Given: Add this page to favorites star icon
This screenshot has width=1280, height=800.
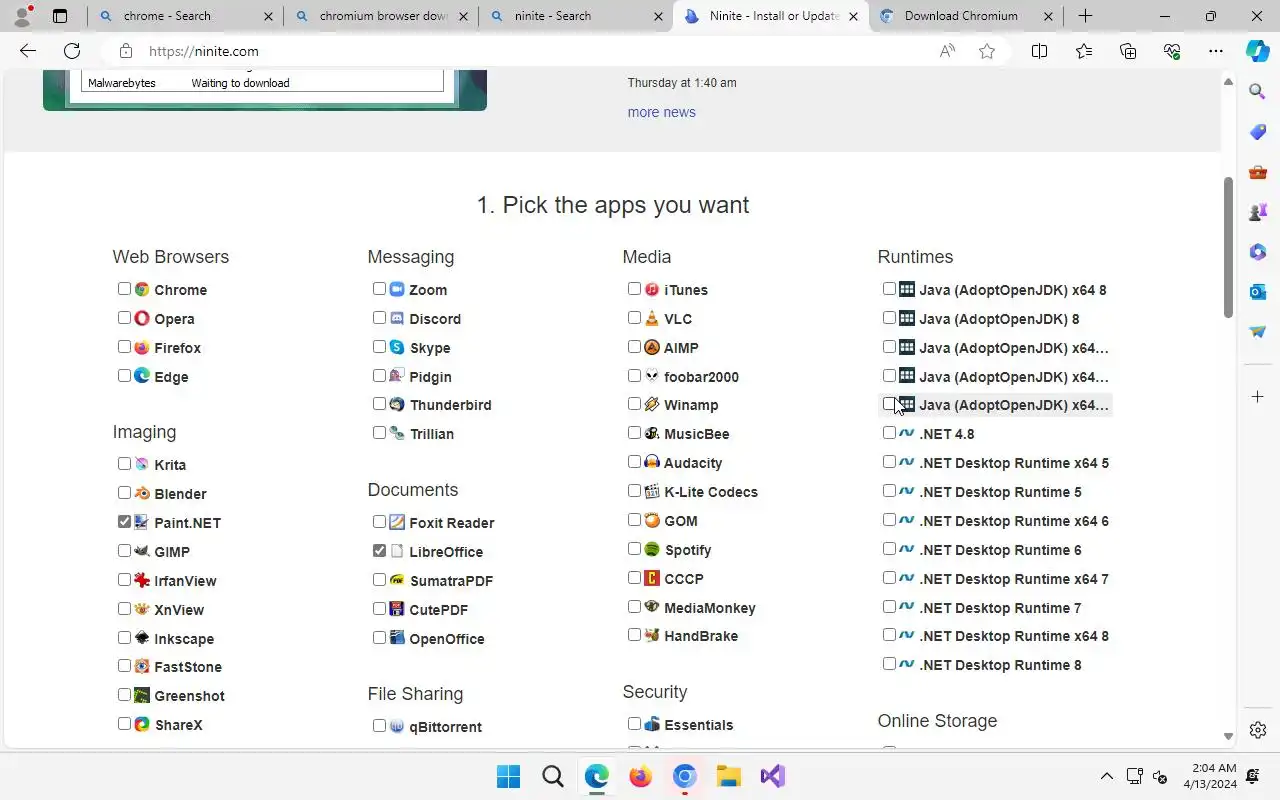Looking at the screenshot, I should 987,51.
